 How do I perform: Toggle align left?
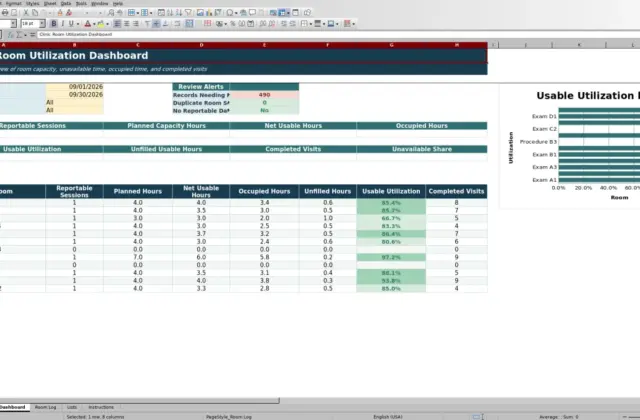tap(117, 24)
